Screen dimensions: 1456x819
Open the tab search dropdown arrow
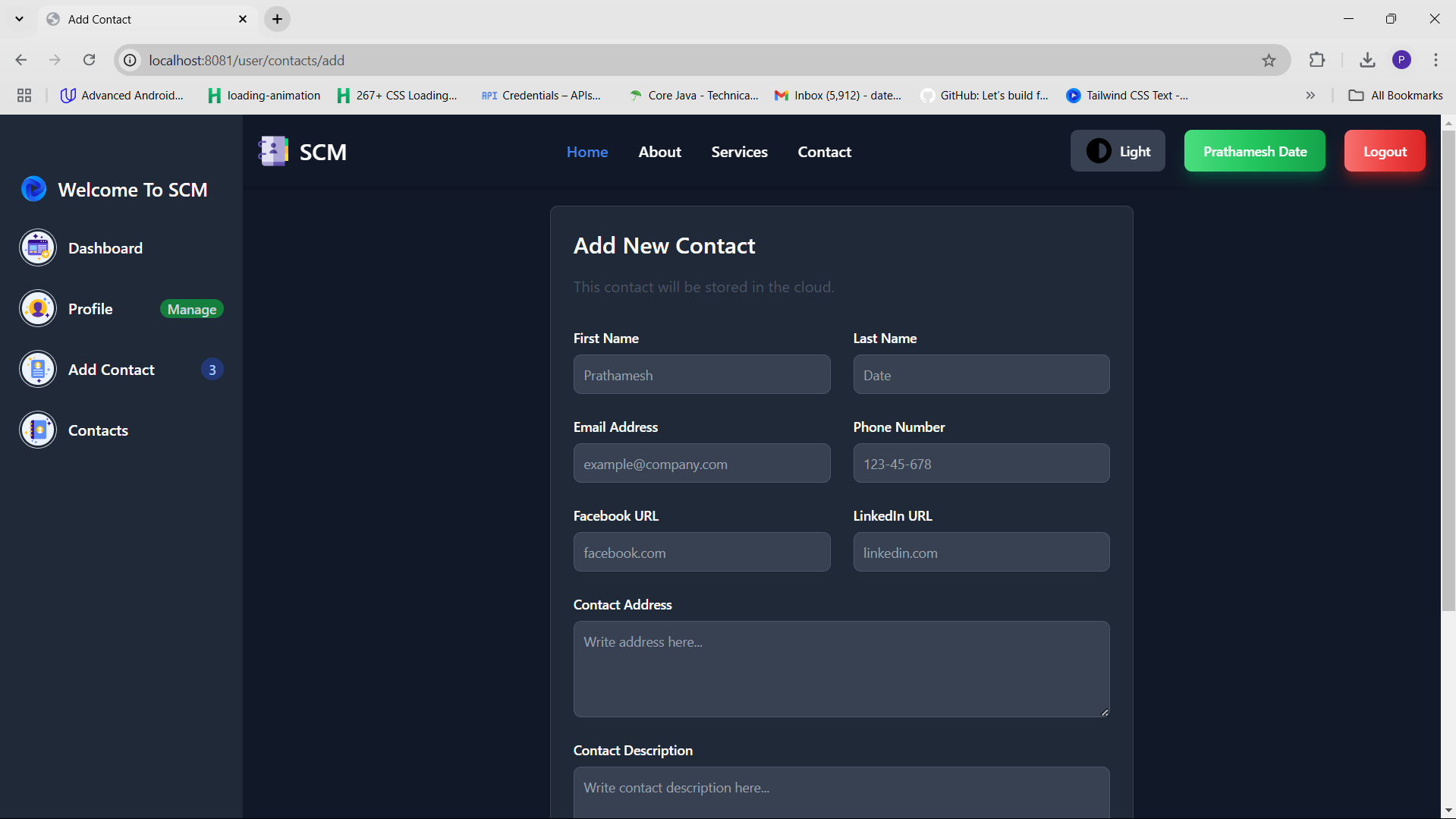[19, 19]
